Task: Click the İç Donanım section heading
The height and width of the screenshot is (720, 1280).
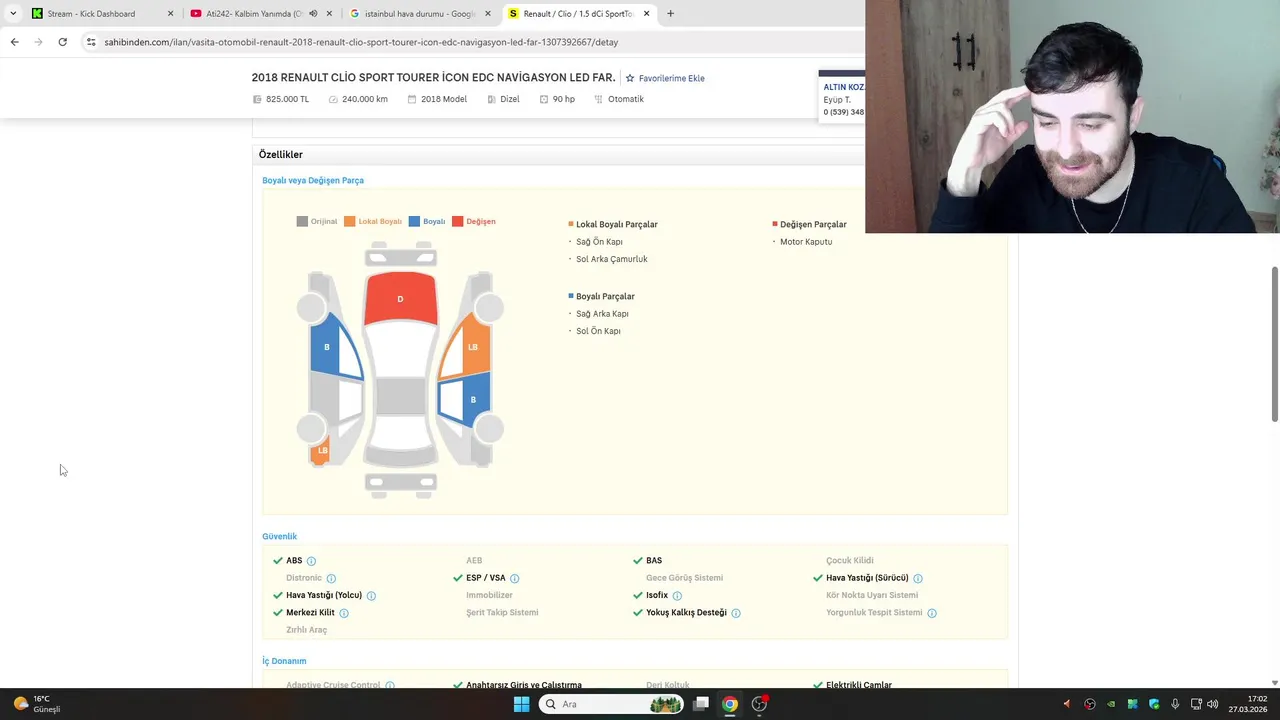Action: 284,661
